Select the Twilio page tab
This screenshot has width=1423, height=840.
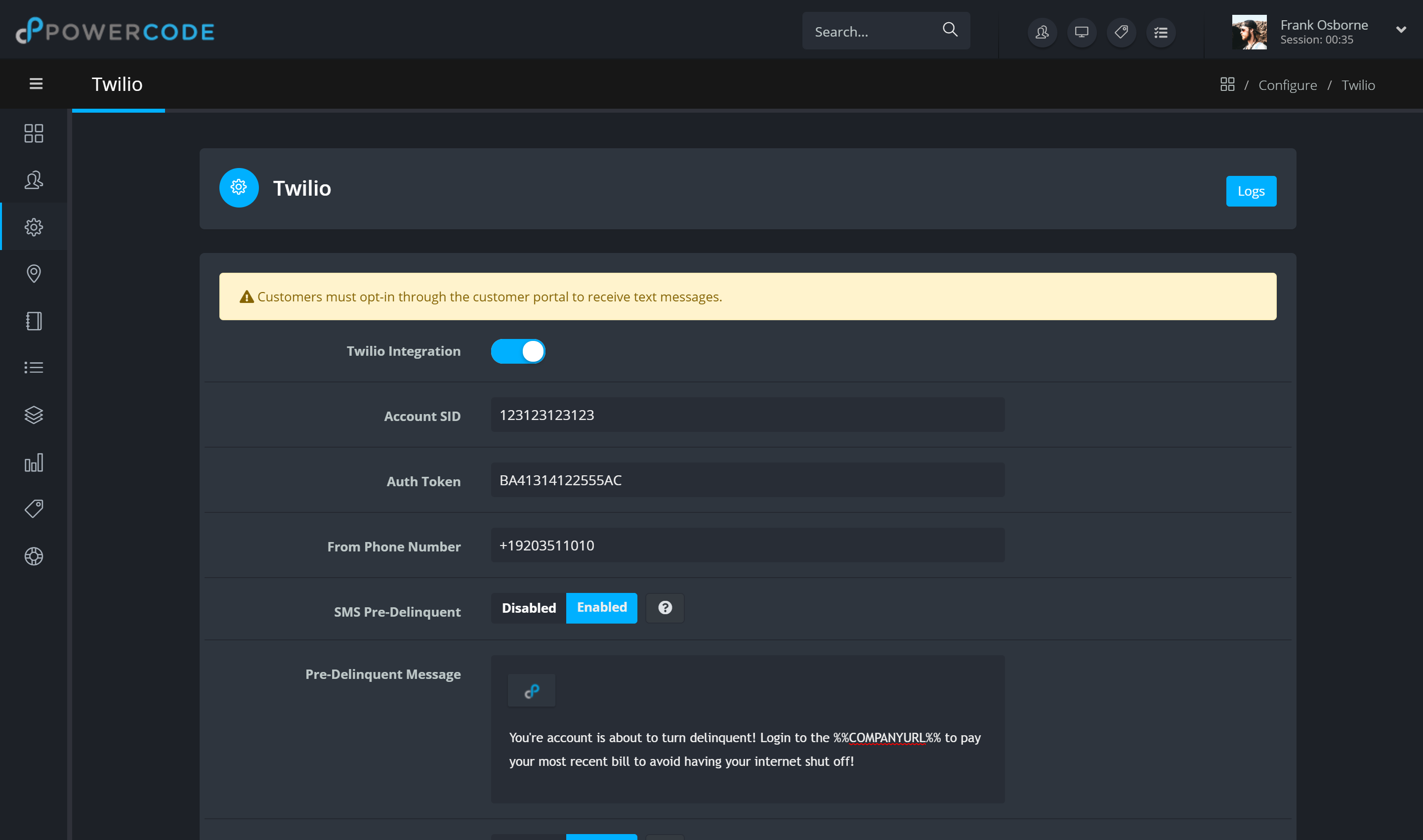coord(117,84)
